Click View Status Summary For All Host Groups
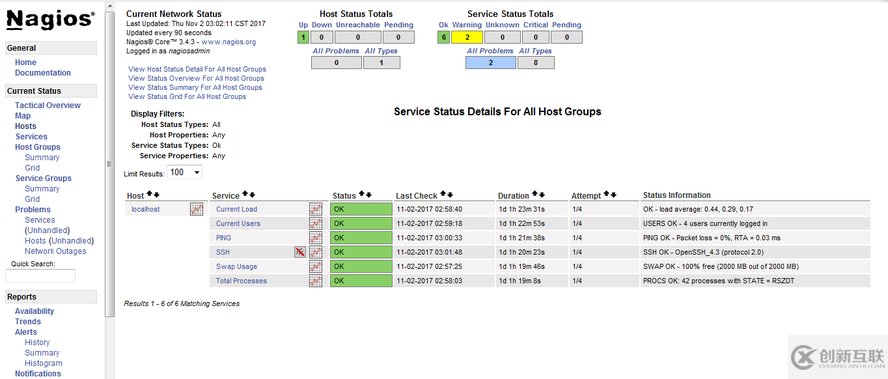888x379 pixels. click(195, 87)
